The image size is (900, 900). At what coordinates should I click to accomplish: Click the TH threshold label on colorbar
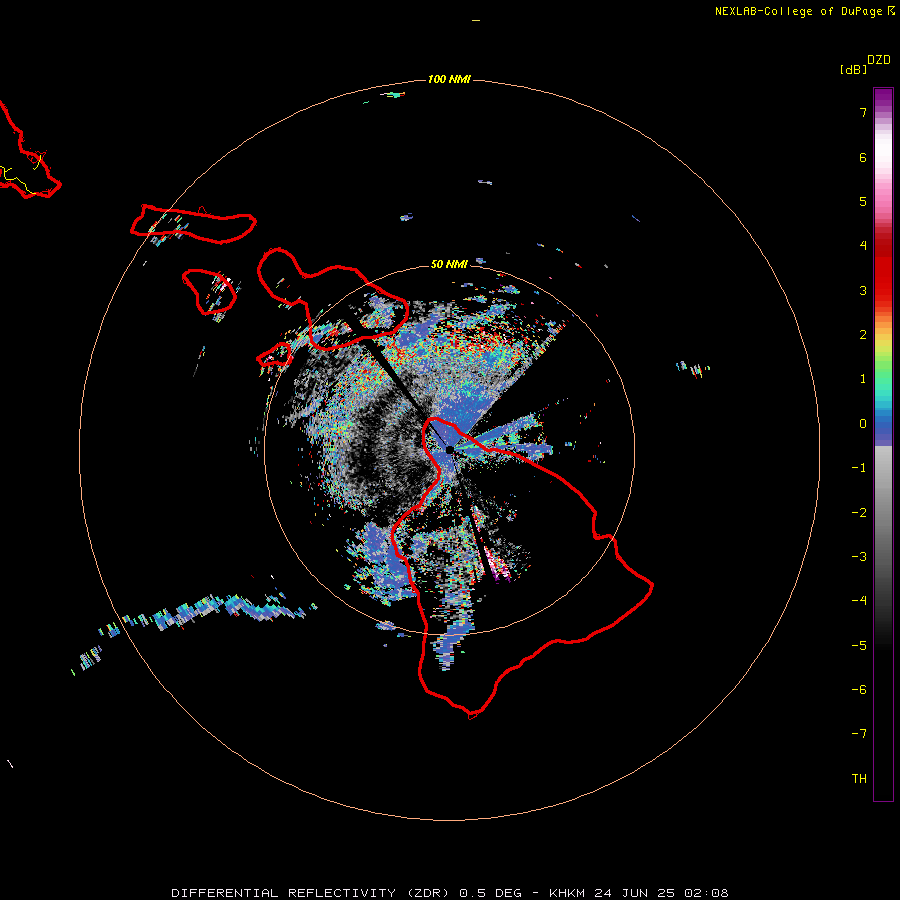click(x=859, y=779)
